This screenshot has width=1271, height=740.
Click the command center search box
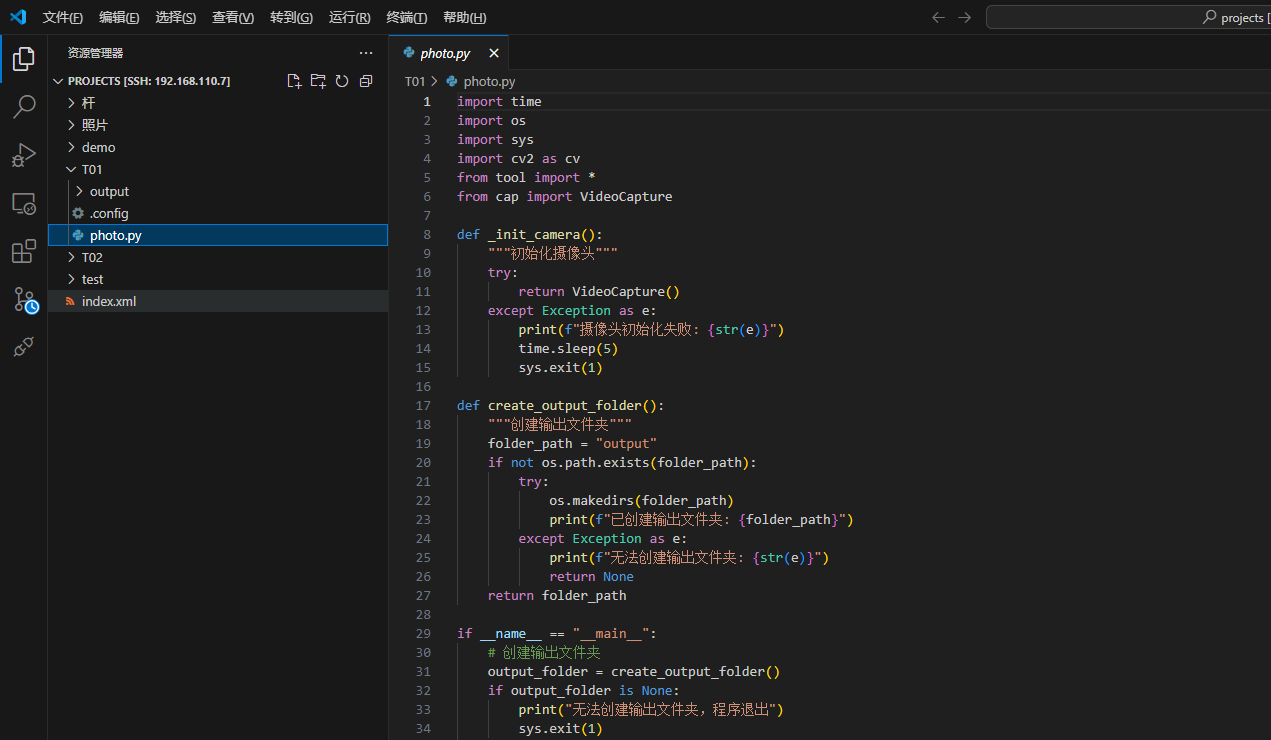1128,17
